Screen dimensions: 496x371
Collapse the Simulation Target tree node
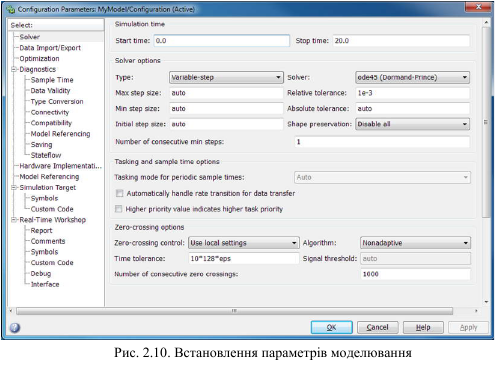[x=14, y=188]
